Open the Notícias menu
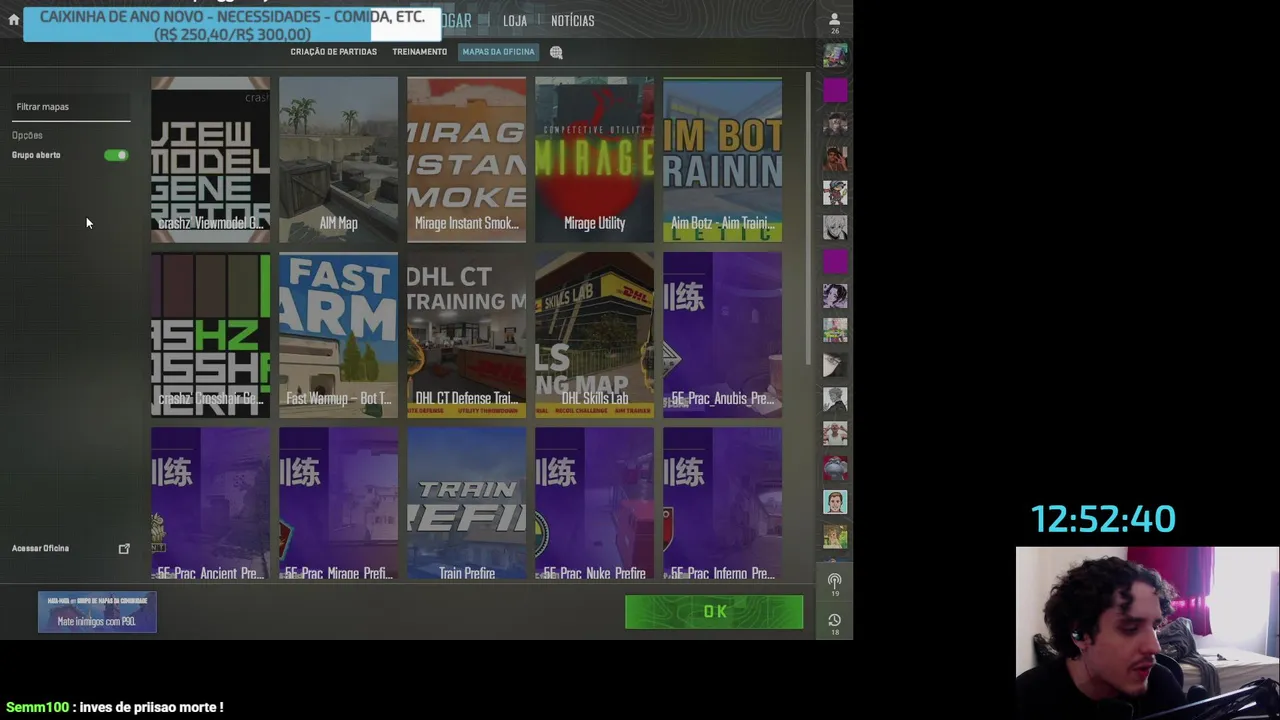The height and width of the screenshot is (720, 1280). point(572,21)
